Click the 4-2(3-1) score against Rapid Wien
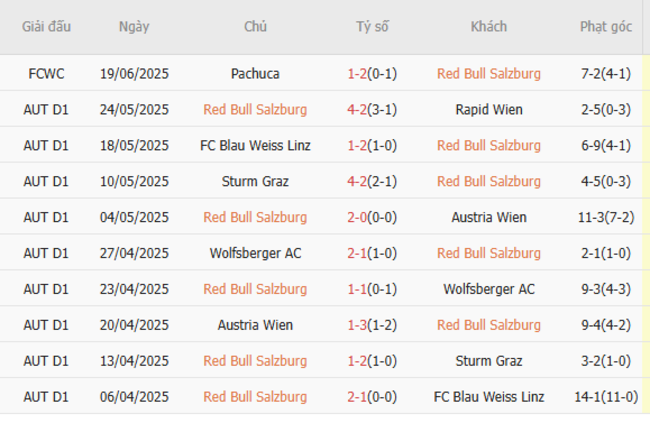The height and width of the screenshot is (423, 650). click(x=372, y=109)
